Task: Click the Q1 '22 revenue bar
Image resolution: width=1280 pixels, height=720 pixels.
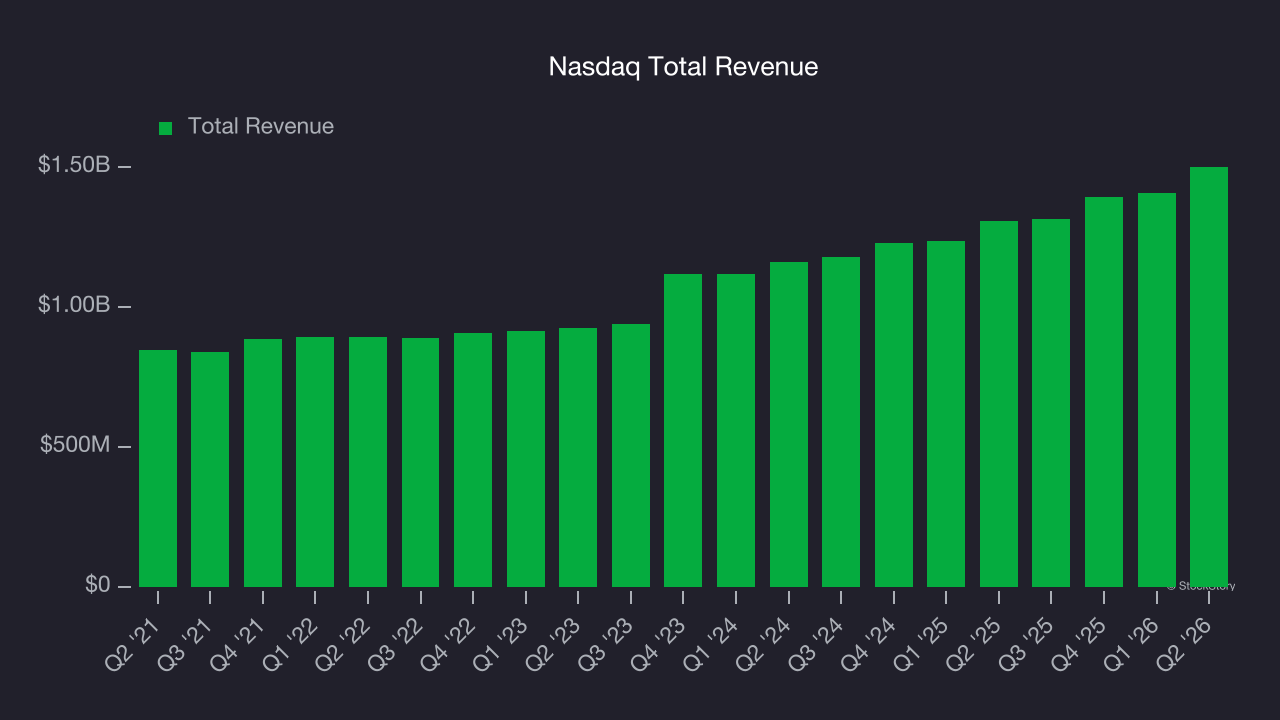Action: [315, 462]
